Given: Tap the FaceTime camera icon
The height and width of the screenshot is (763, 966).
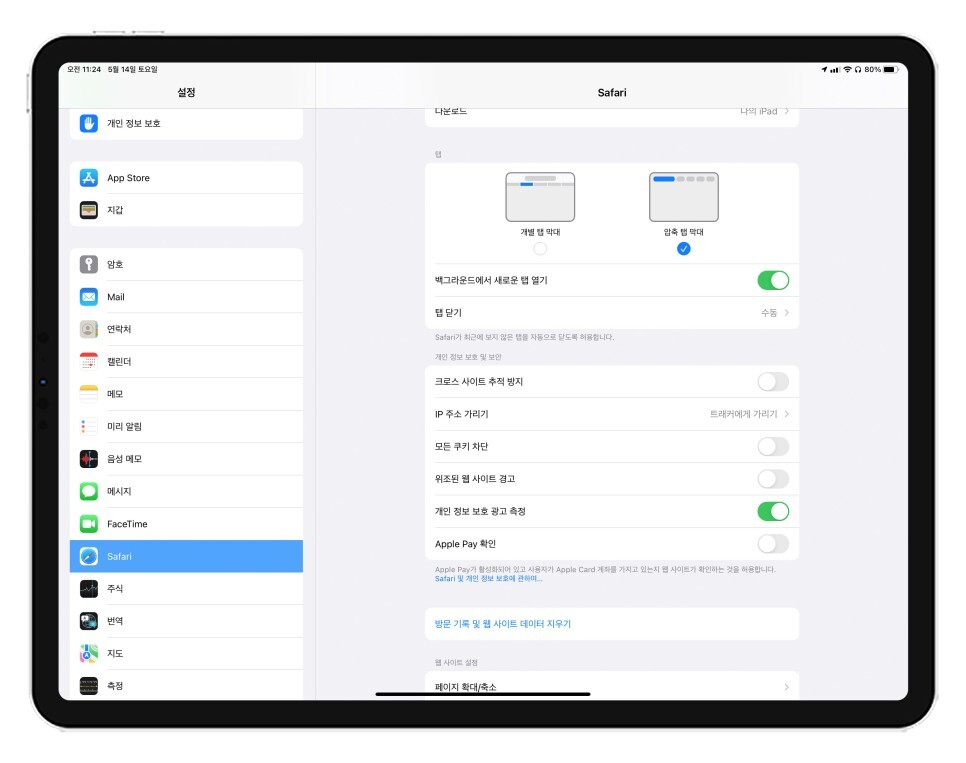Looking at the screenshot, I should [89, 524].
